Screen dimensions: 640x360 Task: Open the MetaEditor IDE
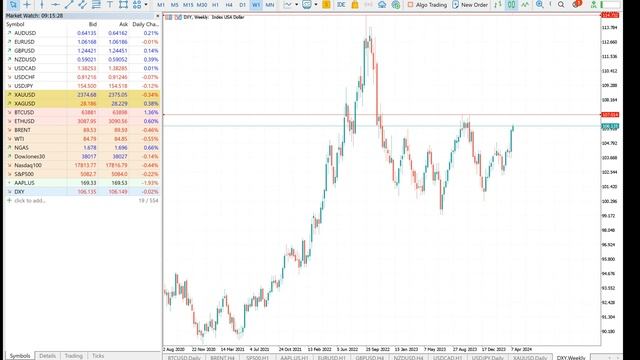pos(341,4)
